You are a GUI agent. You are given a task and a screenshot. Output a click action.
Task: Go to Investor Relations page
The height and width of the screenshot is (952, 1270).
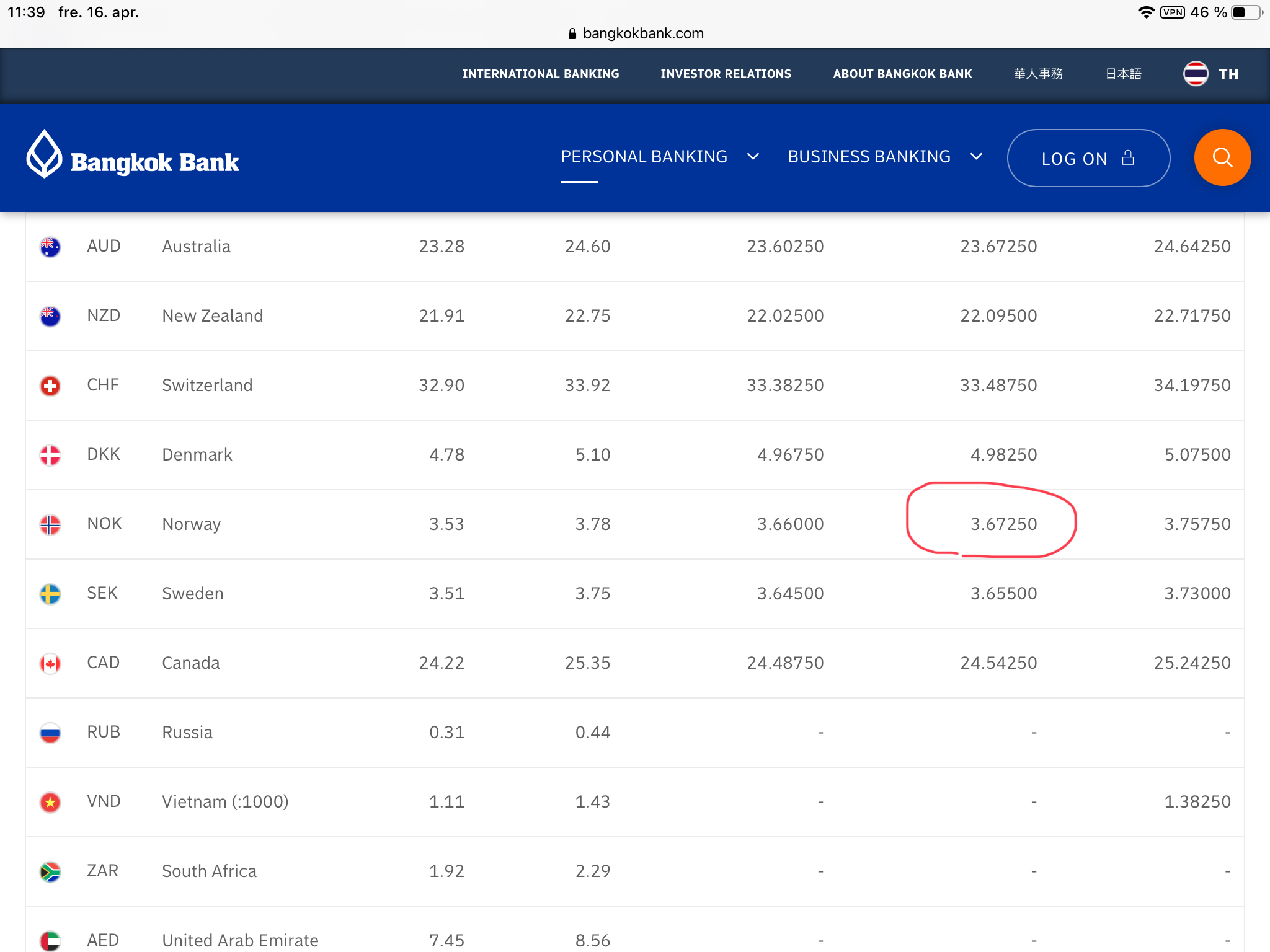coord(726,74)
